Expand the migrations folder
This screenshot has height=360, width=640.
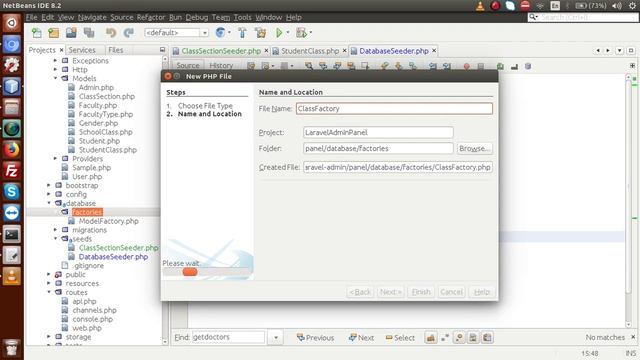(x=55, y=230)
